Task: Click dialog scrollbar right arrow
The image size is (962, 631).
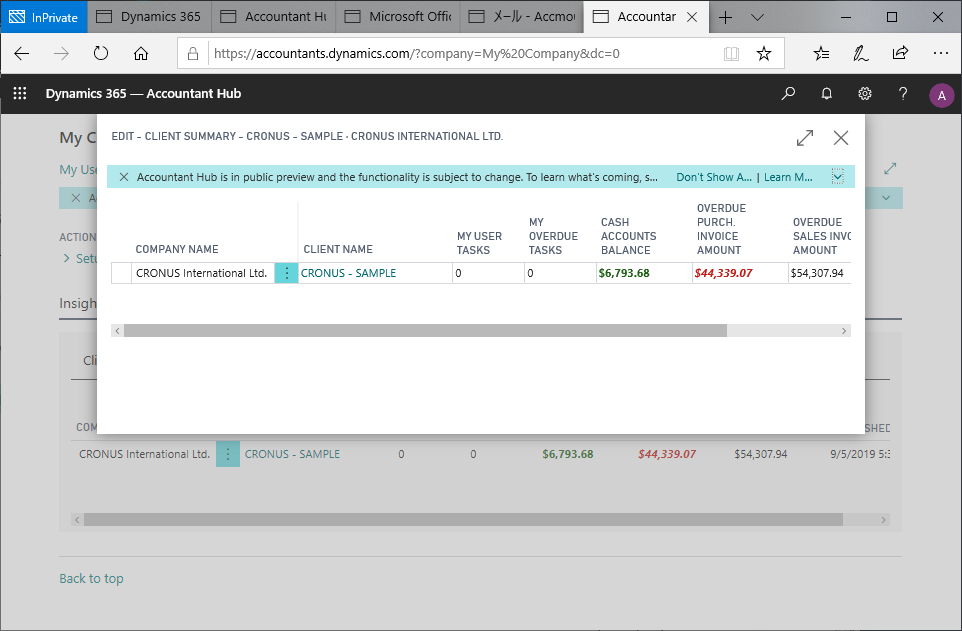Action: coord(844,331)
